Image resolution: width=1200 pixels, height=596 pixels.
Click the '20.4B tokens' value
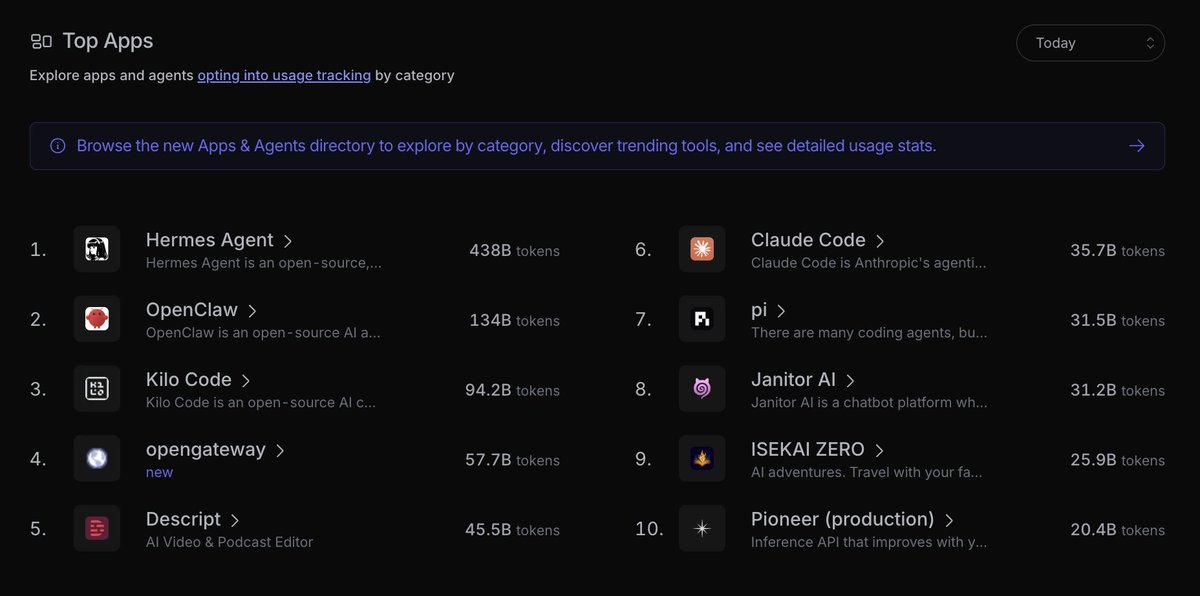[x=1117, y=531]
